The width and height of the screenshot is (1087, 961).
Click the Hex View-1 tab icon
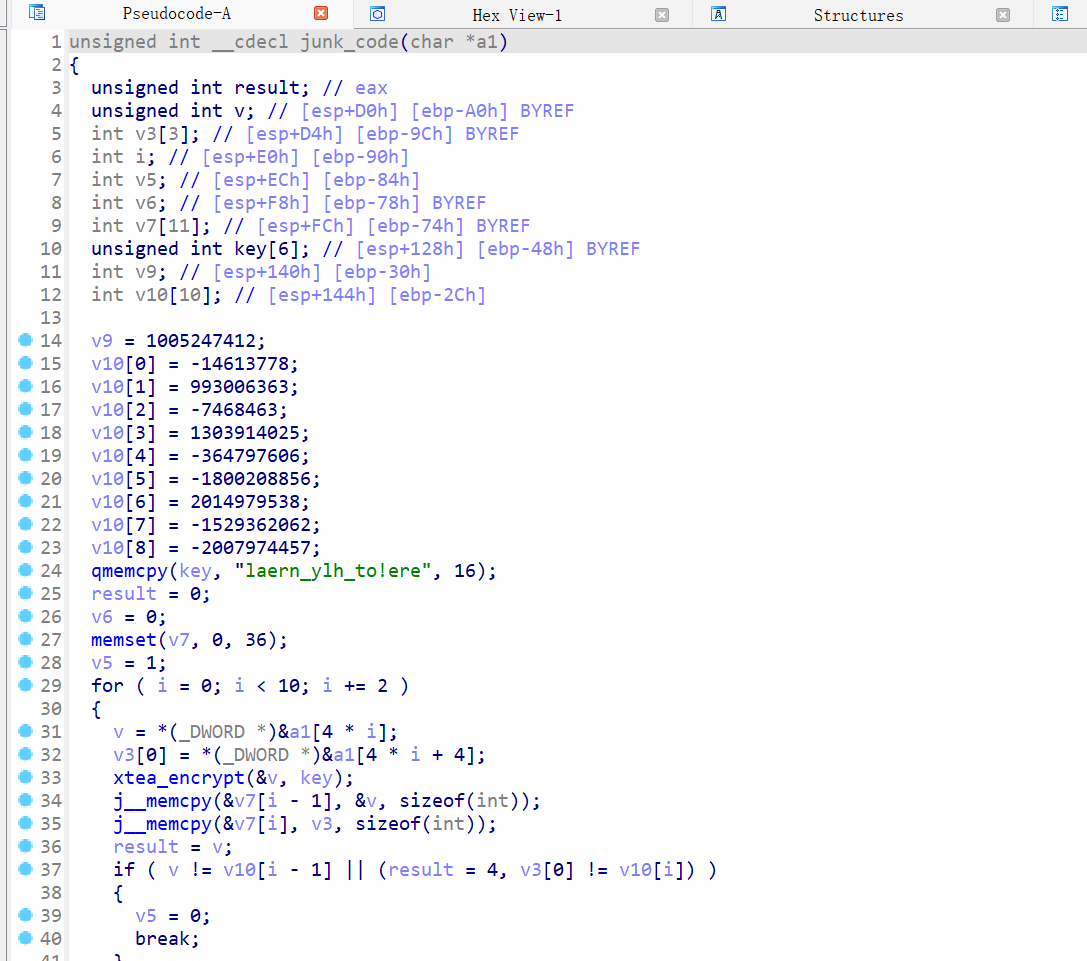[x=377, y=14]
